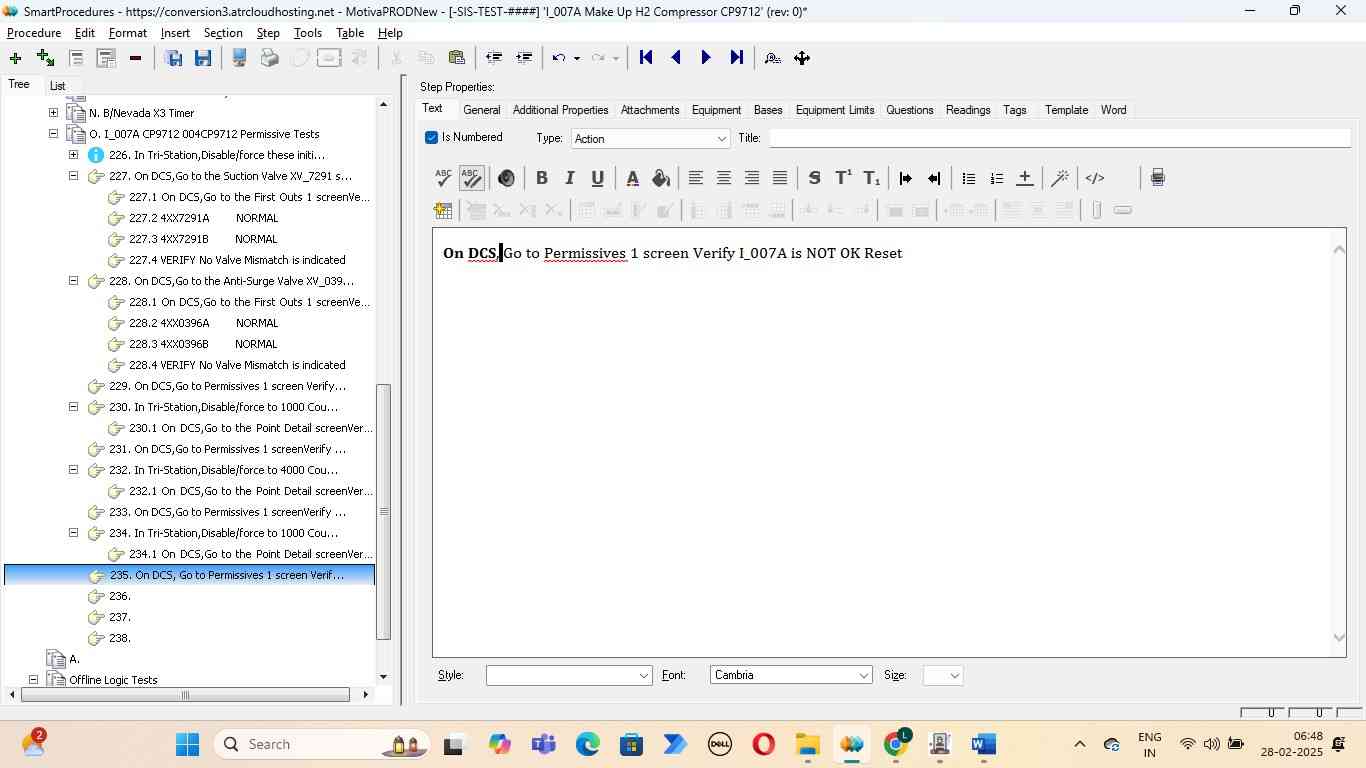Click the spell check ABC checkmark icon
Screen dimensions: 1366x768
443,178
